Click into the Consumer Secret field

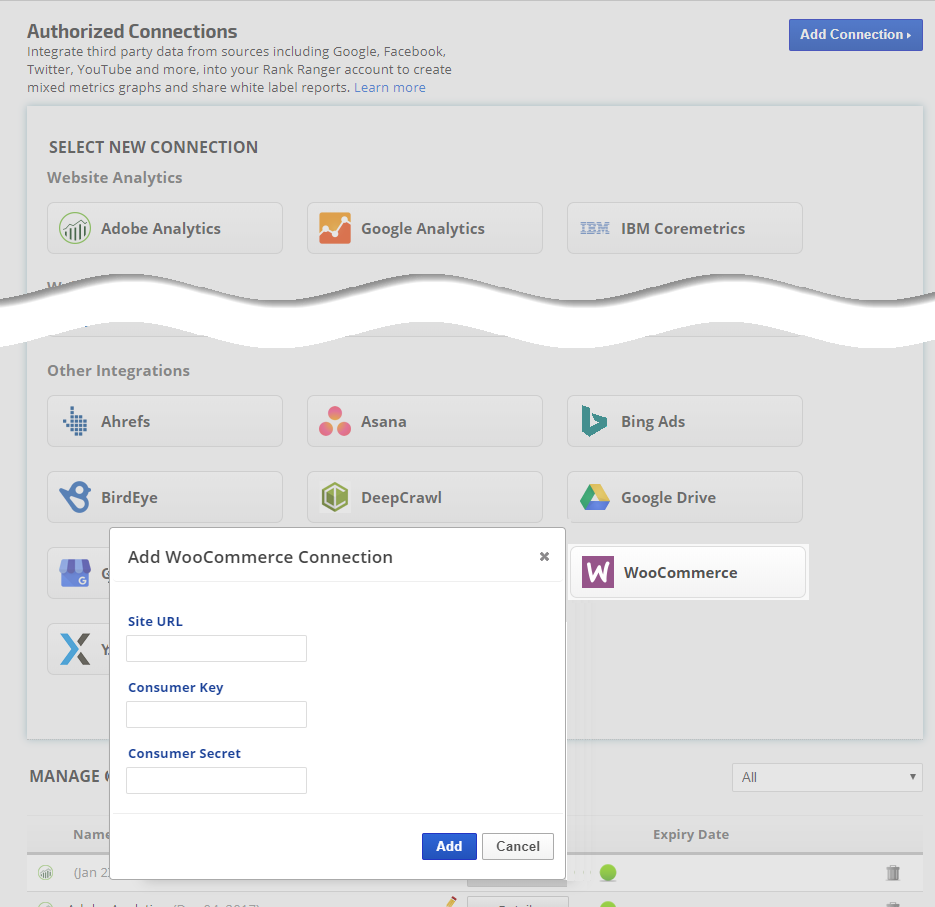pos(216,781)
